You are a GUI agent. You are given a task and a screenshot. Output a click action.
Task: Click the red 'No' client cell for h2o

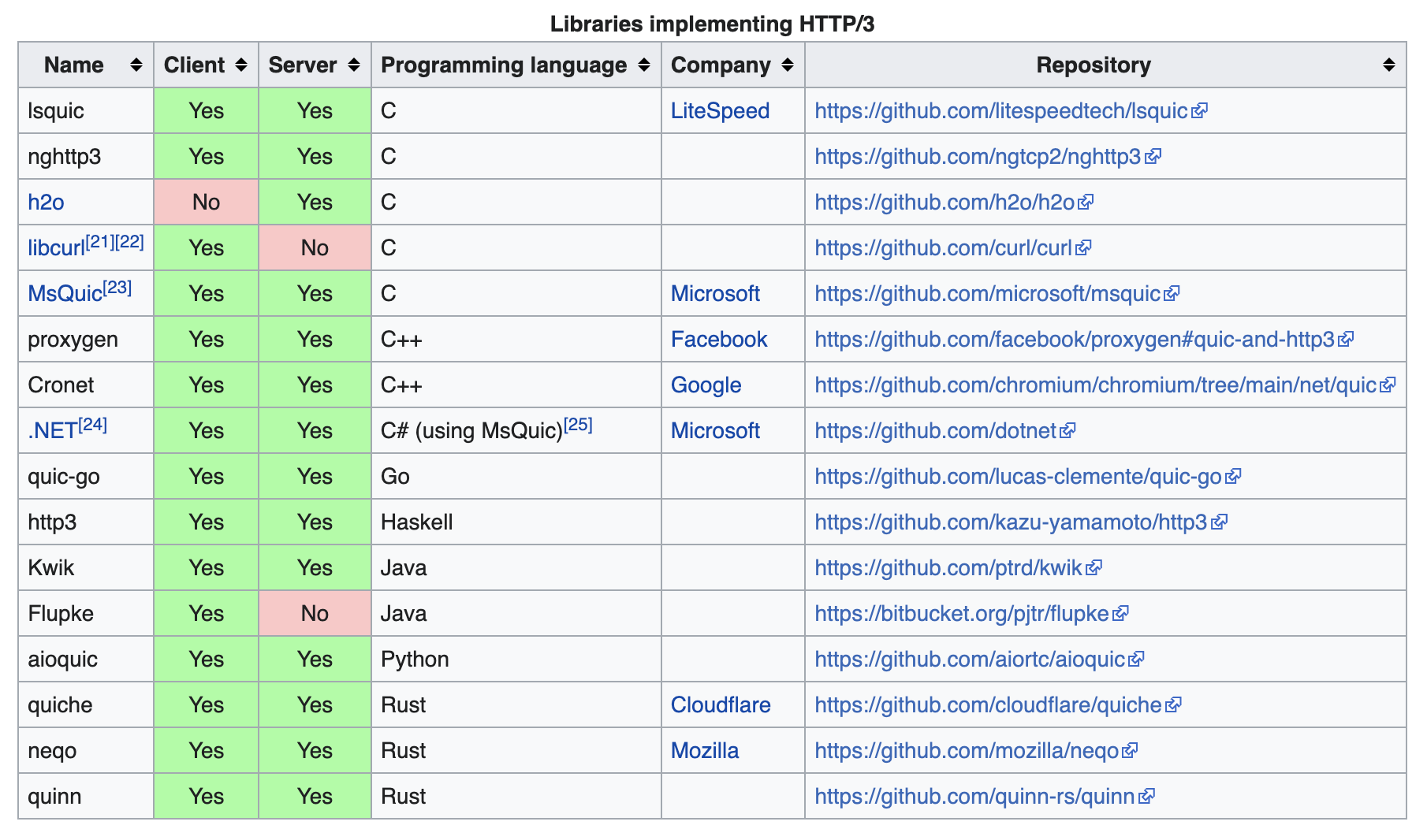coord(206,202)
